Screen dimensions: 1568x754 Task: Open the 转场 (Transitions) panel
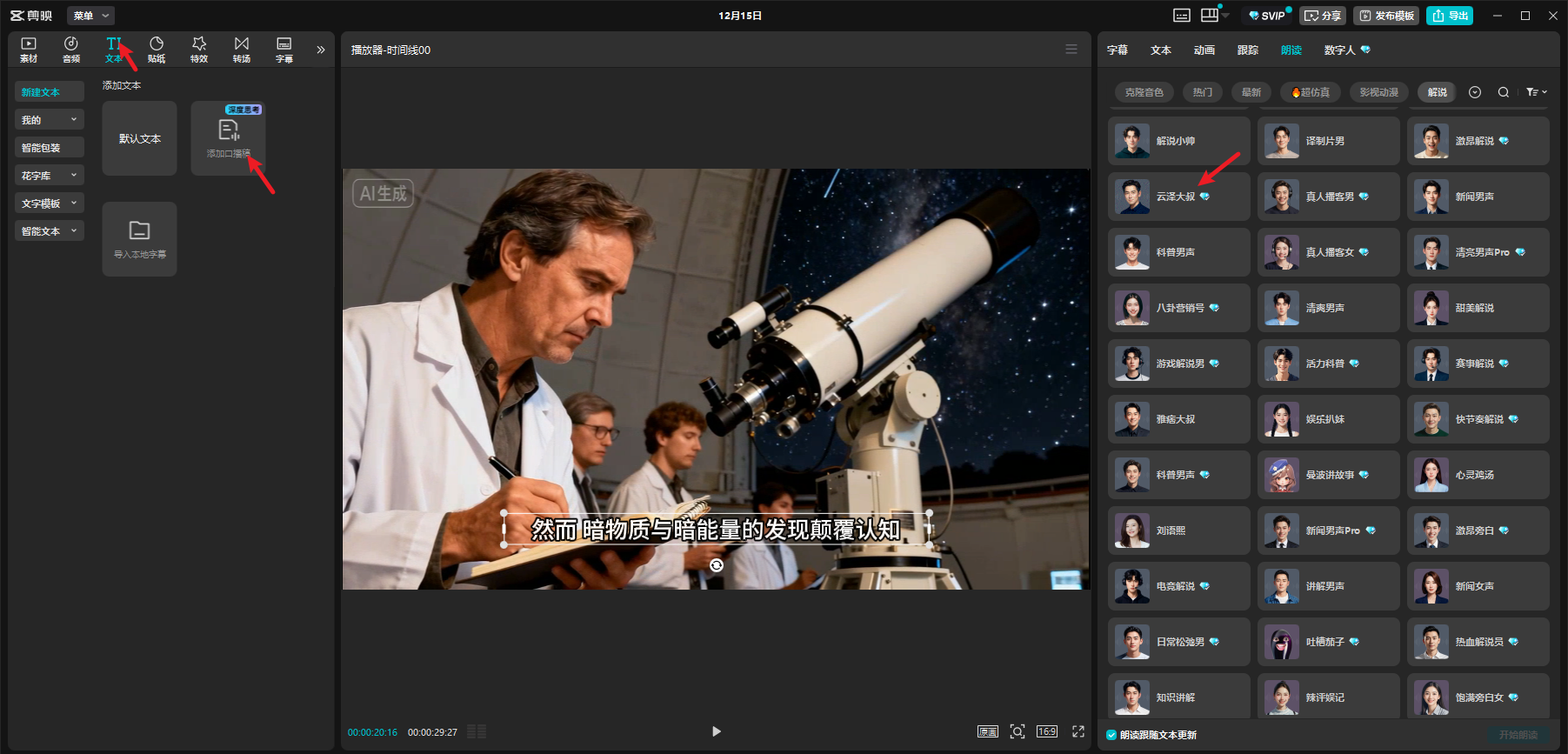[x=242, y=50]
